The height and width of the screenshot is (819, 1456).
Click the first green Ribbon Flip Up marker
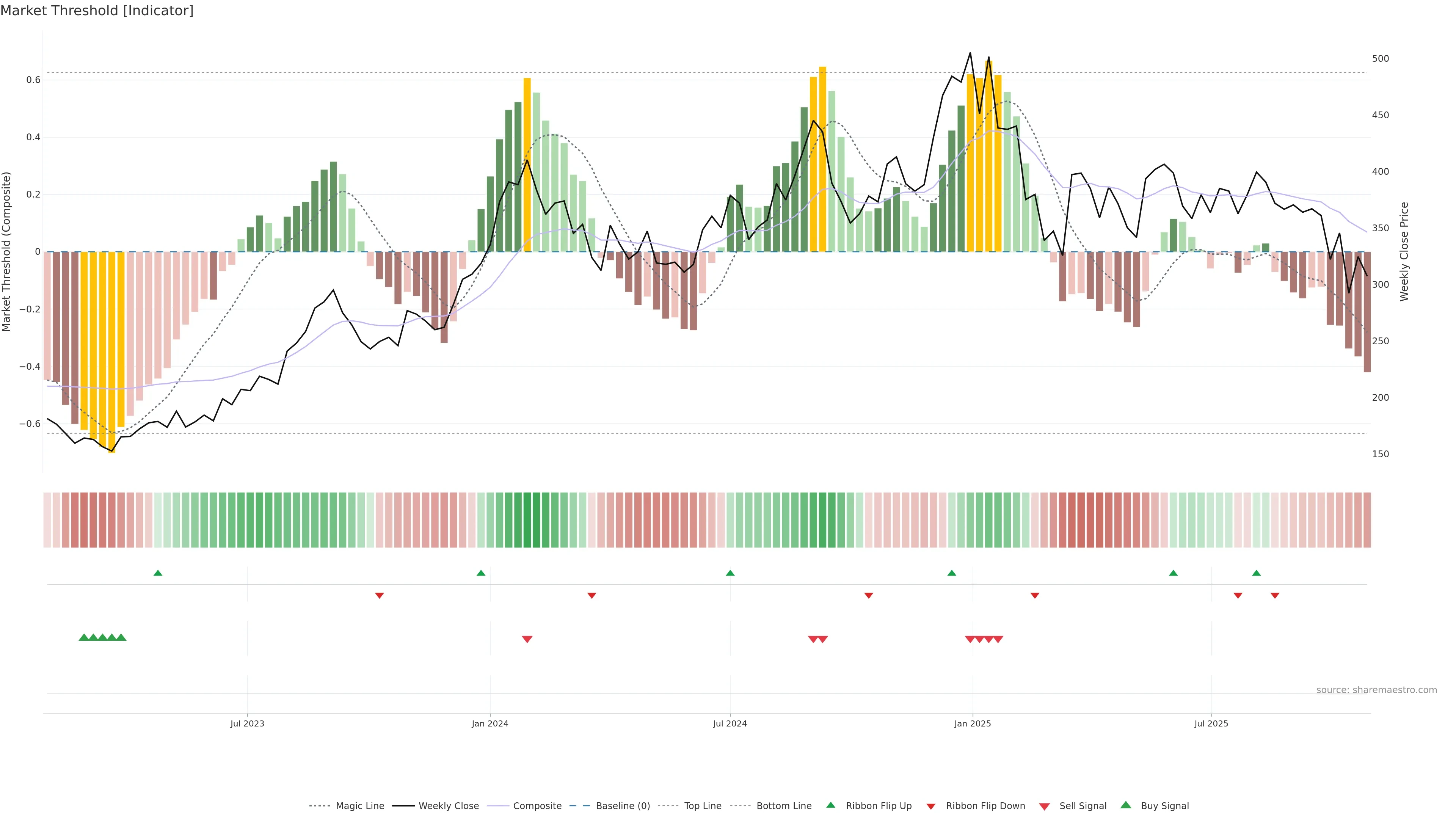point(158,573)
